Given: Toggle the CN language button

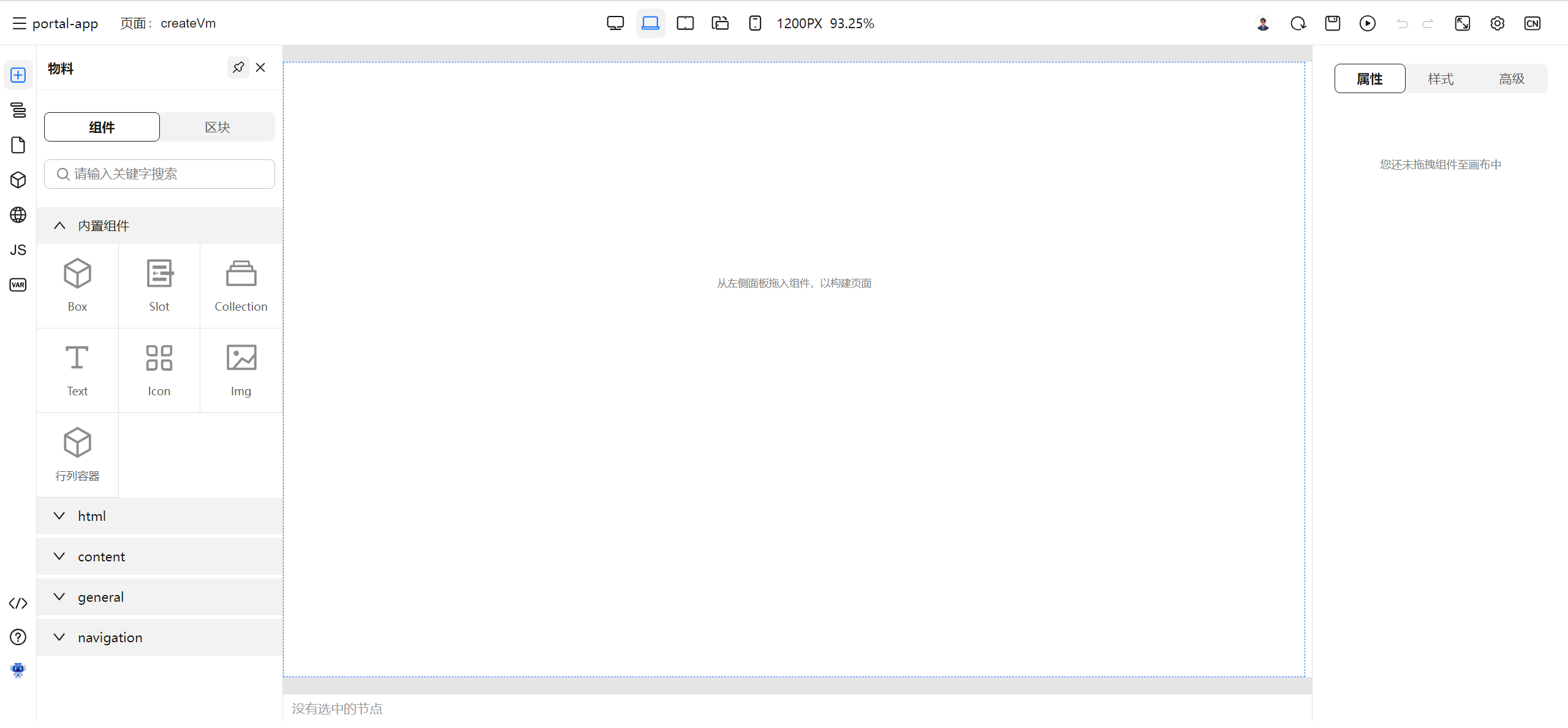Looking at the screenshot, I should coord(1532,23).
